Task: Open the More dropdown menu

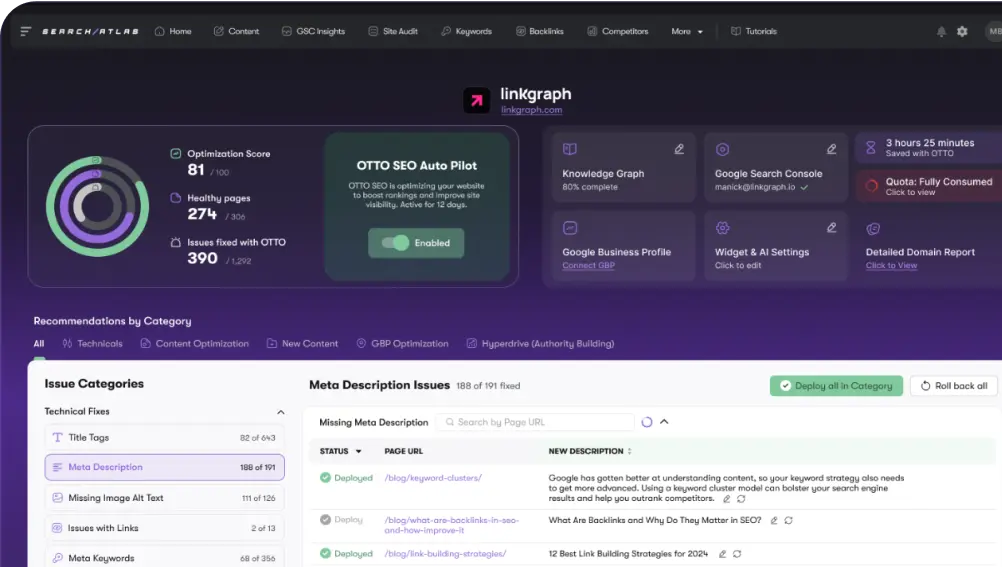Action: coord(687,31)
